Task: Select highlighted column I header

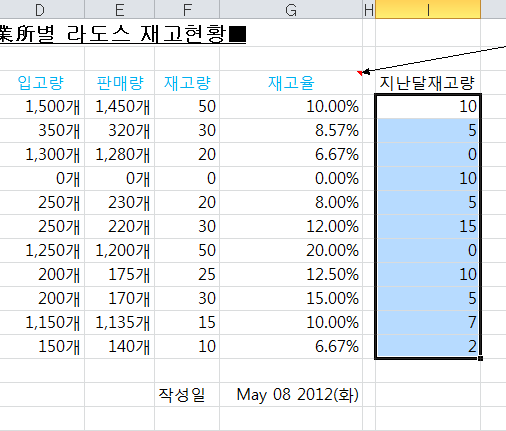Action: point(428,9)
